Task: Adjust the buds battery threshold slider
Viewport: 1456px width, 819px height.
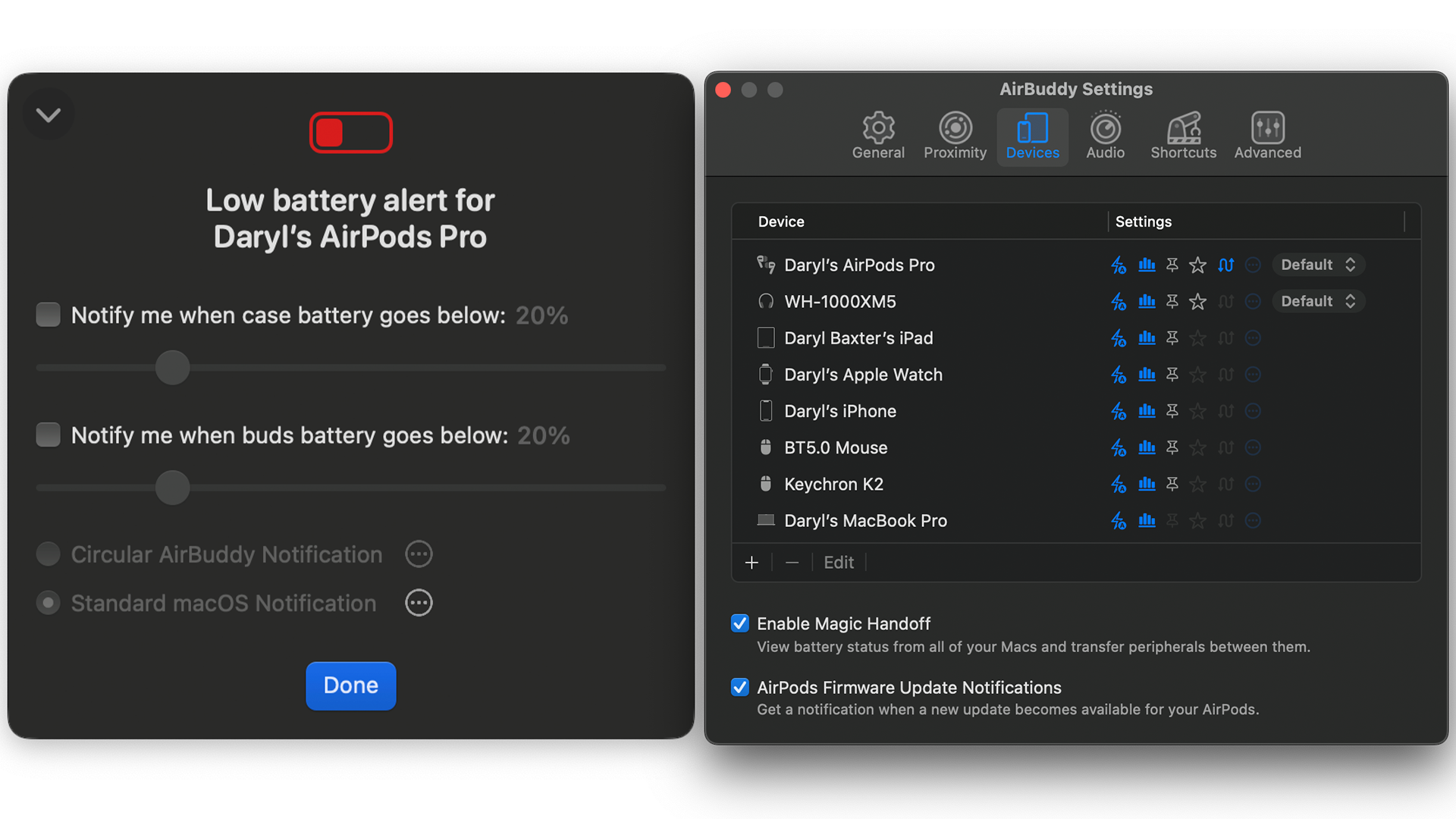Action: (173, 488)
